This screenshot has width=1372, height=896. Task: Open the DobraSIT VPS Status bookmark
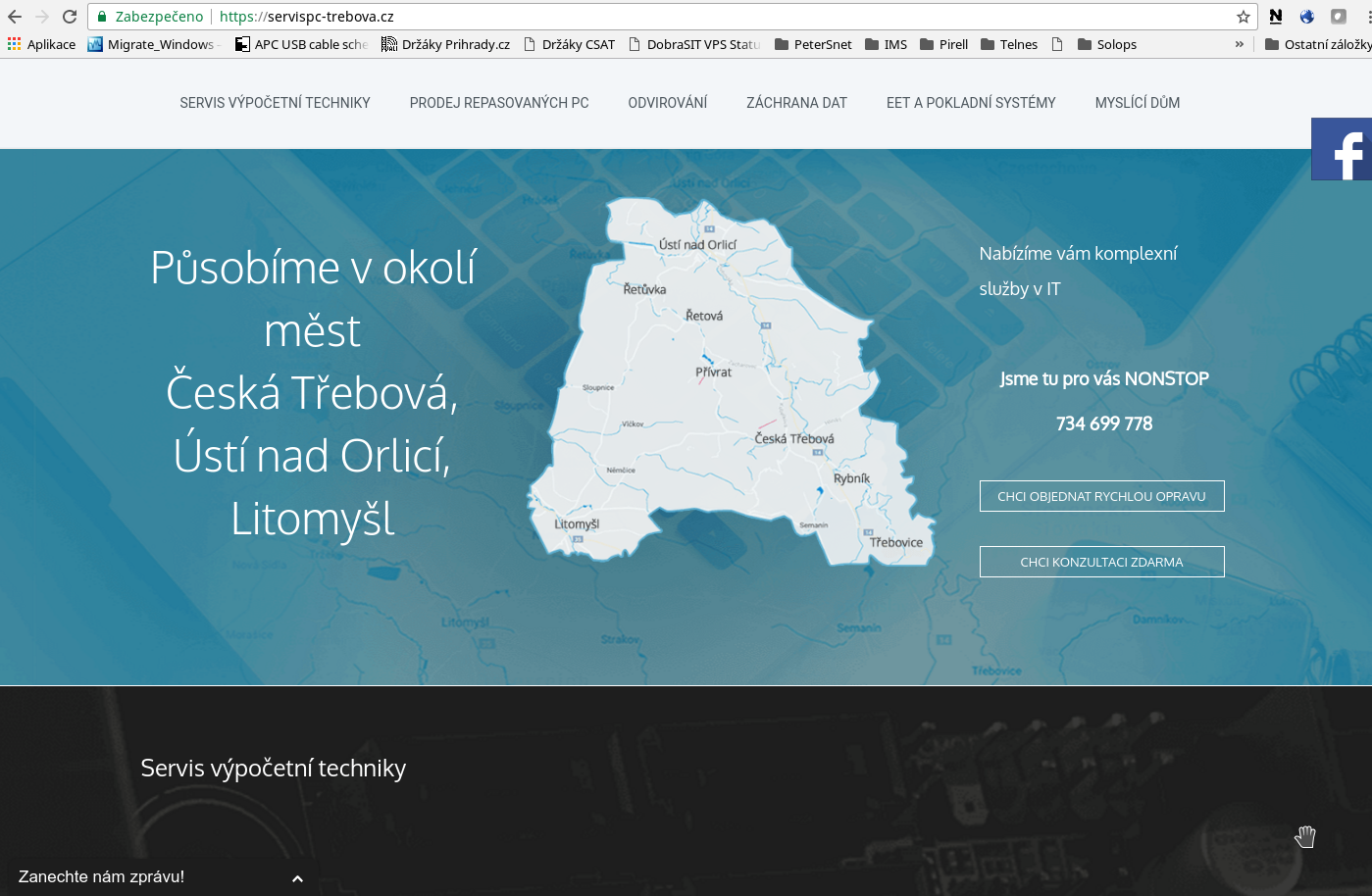tap(694, 44)
